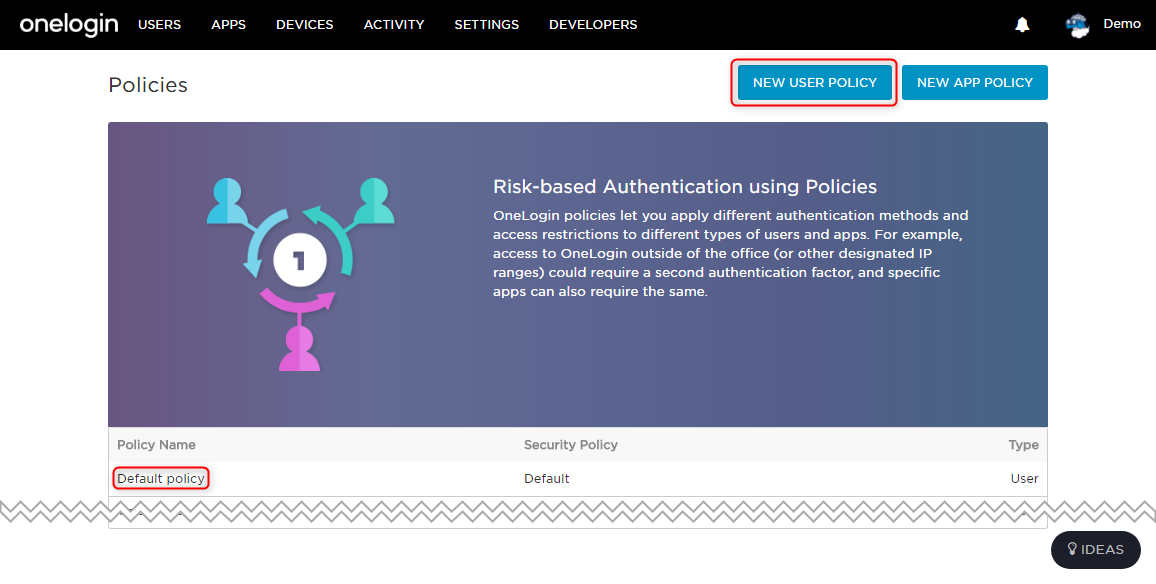Create a New App Policy
Image resolution: width=1156 pixels, height=584 pixels.
click(x=975, y=83)
